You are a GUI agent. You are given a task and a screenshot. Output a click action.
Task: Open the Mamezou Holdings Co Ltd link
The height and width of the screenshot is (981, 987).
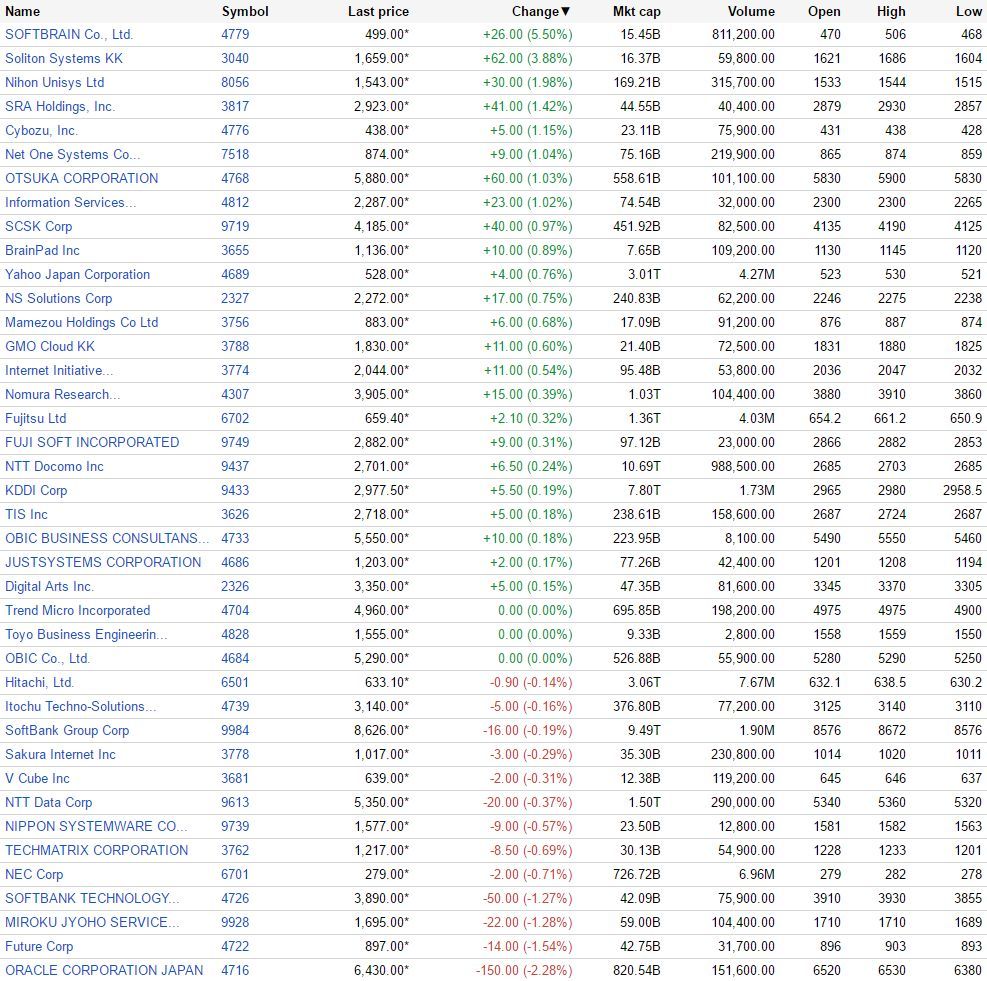click(81, 322)
